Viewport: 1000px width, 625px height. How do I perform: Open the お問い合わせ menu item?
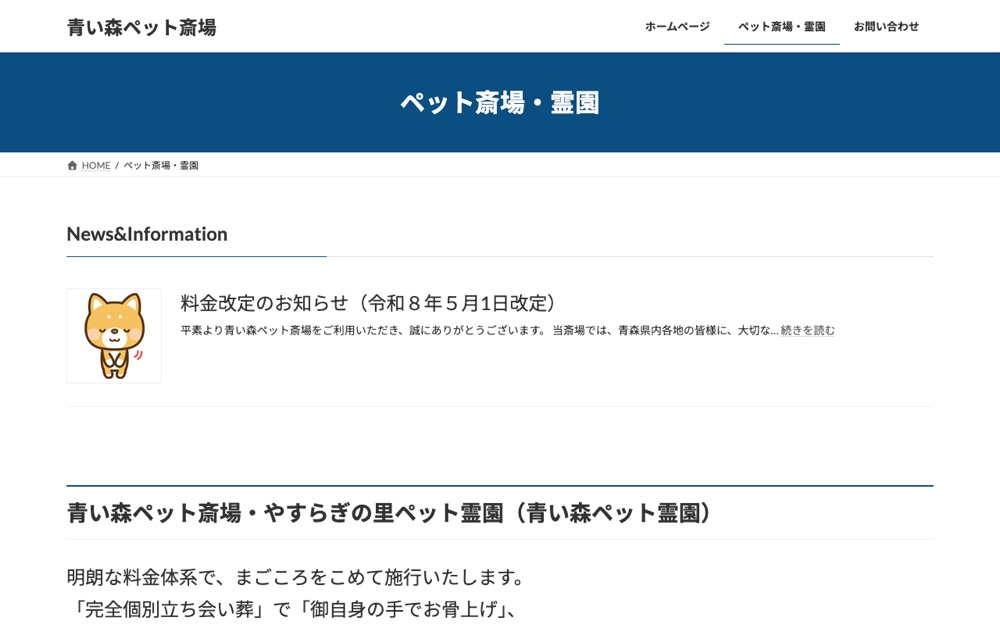(x=886, y=27)
